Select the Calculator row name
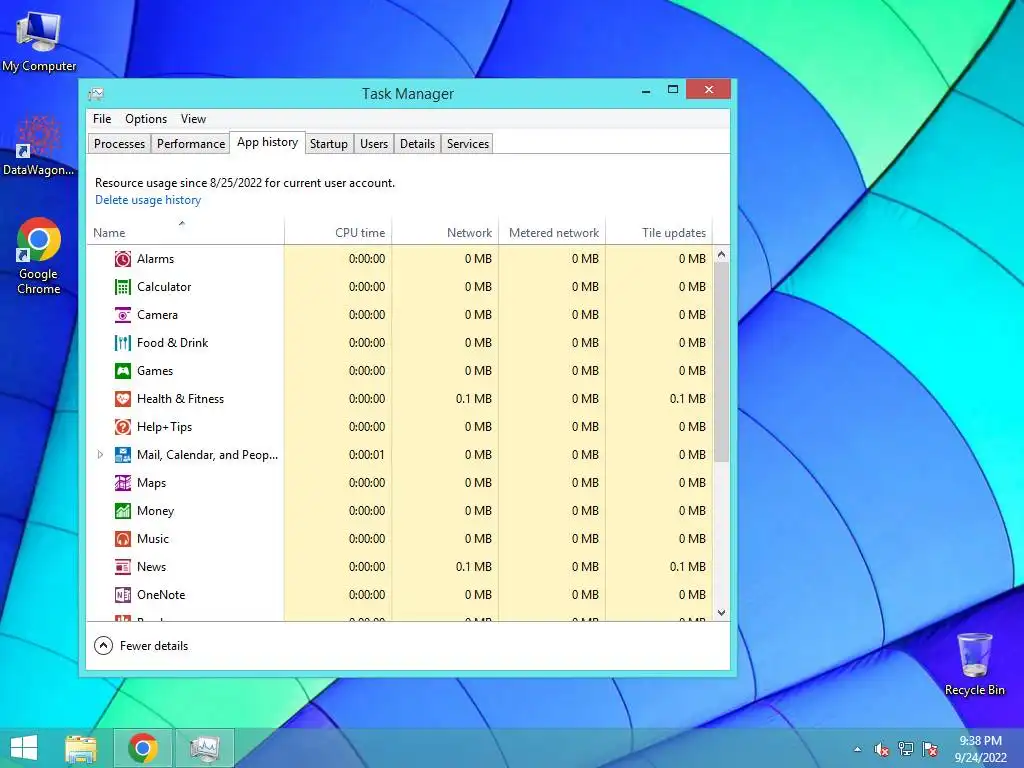The image size is (1024, 768). [x=164, y=287]
